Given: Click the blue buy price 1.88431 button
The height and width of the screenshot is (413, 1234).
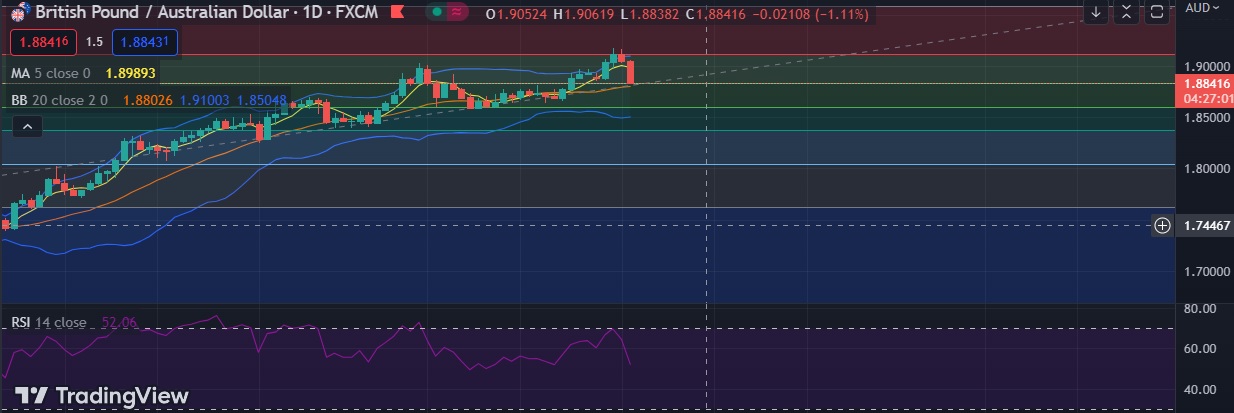Looking at the screenshot, I should click(146, 42).
